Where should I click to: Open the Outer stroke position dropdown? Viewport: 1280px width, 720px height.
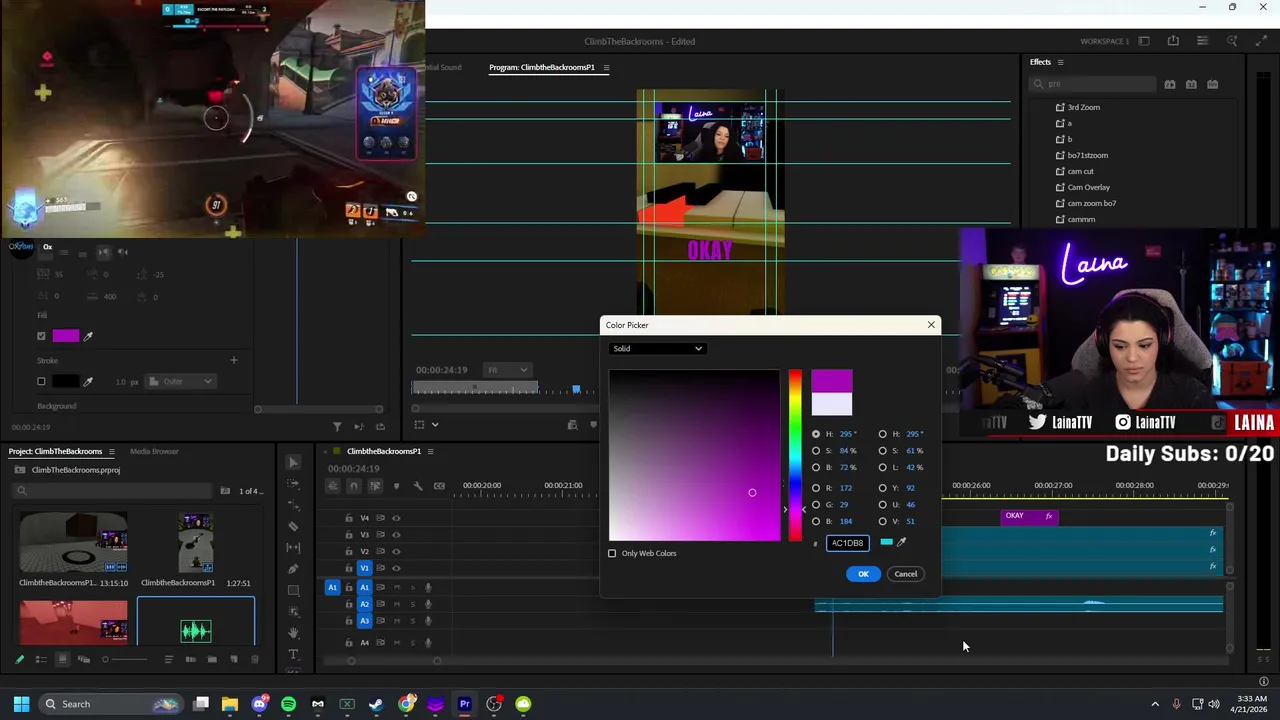tap(180, 381)
